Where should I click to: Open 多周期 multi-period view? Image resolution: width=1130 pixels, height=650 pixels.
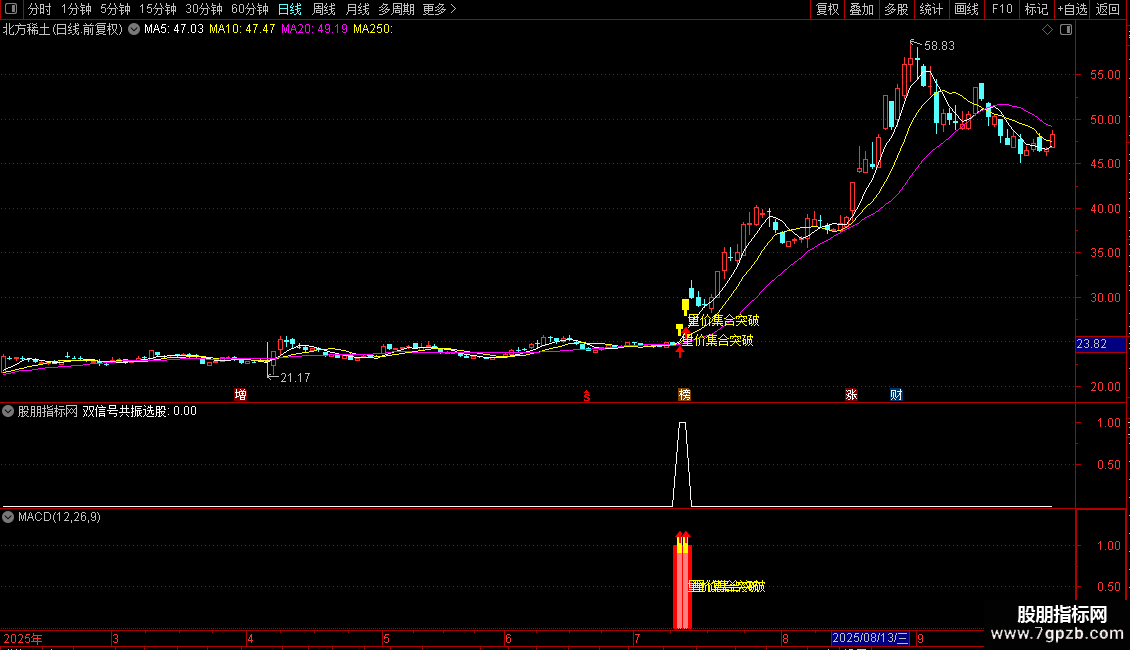pos(396,9)
